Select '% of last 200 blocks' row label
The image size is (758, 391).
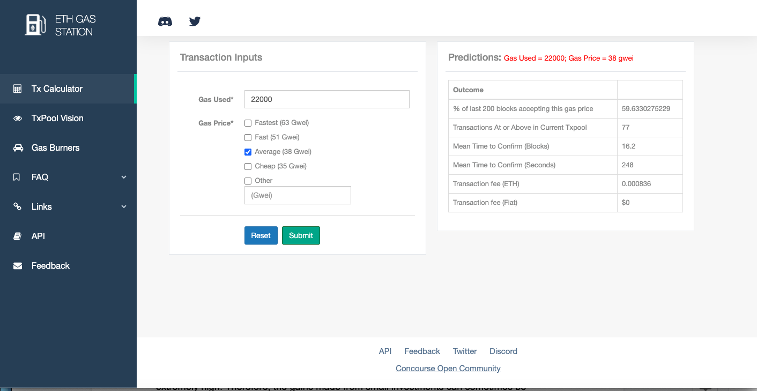point(523,109)
